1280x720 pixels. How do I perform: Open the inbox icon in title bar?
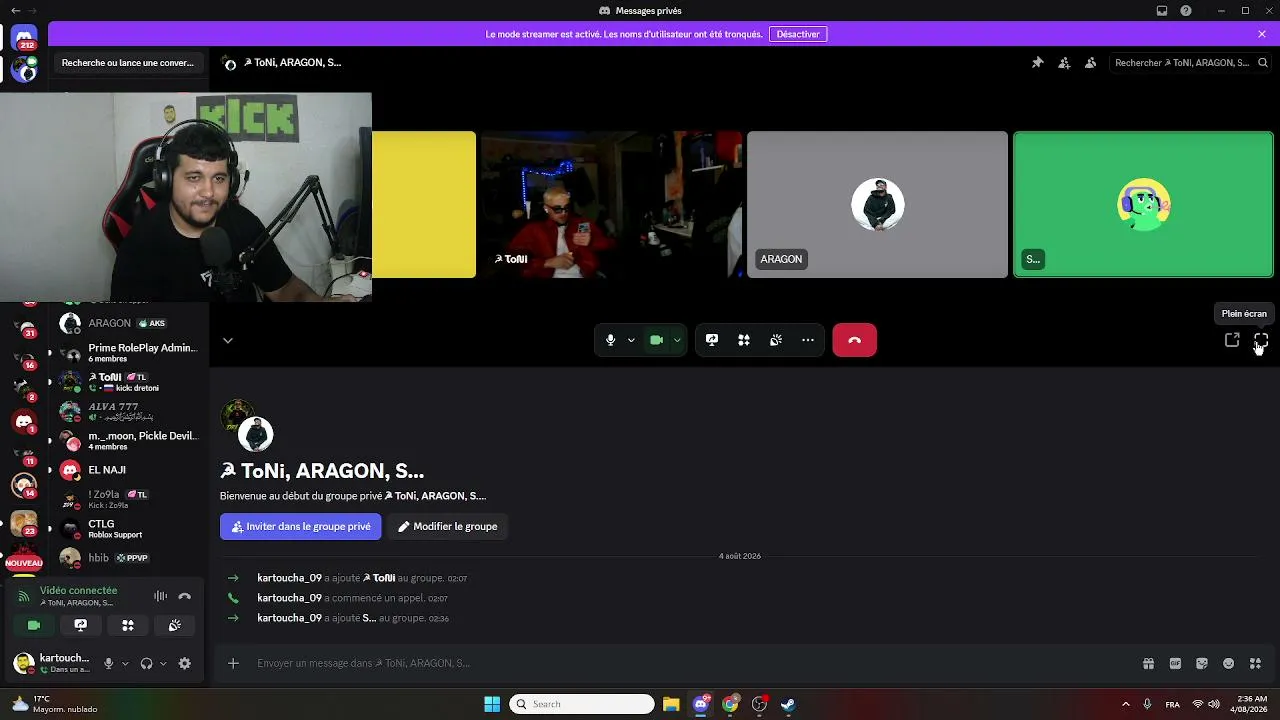(x=1162, y=11)
